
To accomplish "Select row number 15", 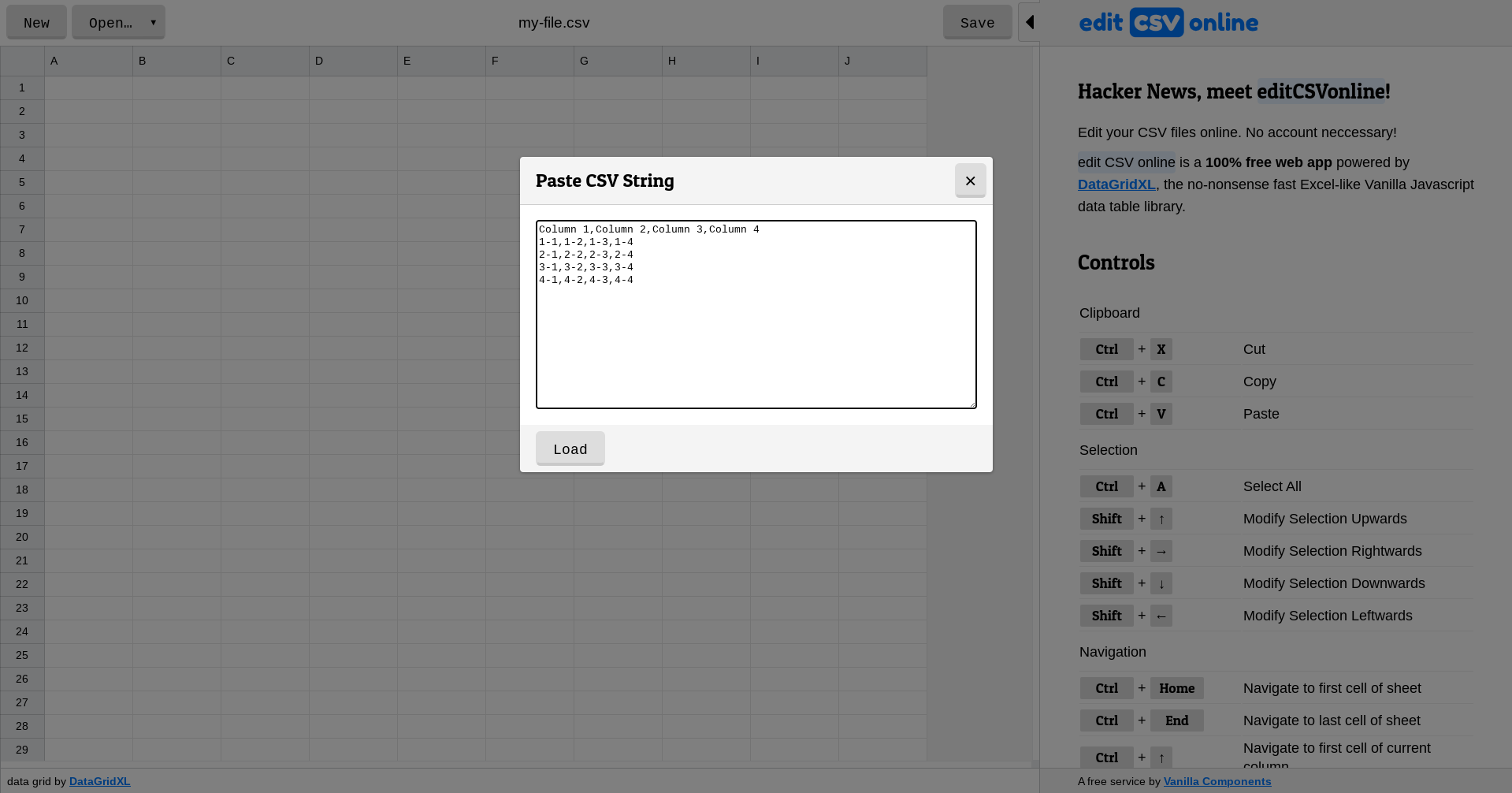I will 22,419.
